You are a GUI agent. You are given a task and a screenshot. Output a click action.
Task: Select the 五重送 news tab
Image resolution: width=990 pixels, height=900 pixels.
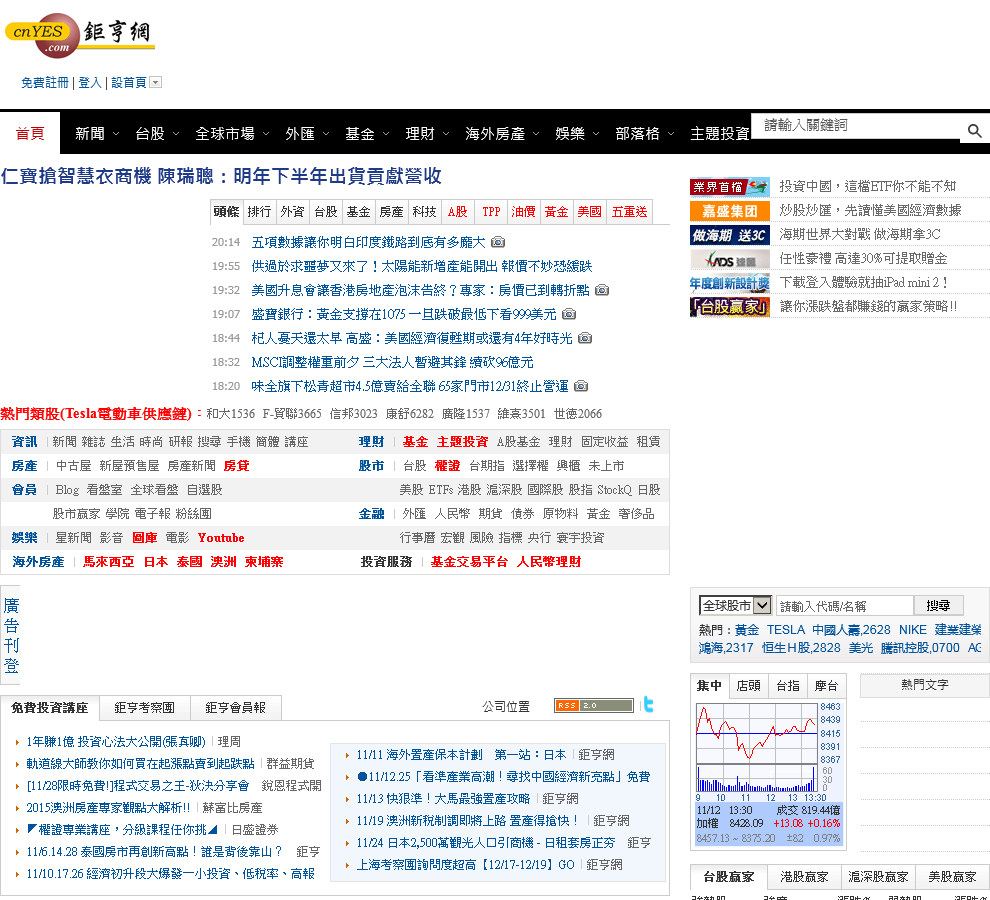pyautogui.click(x=629, y=212)
